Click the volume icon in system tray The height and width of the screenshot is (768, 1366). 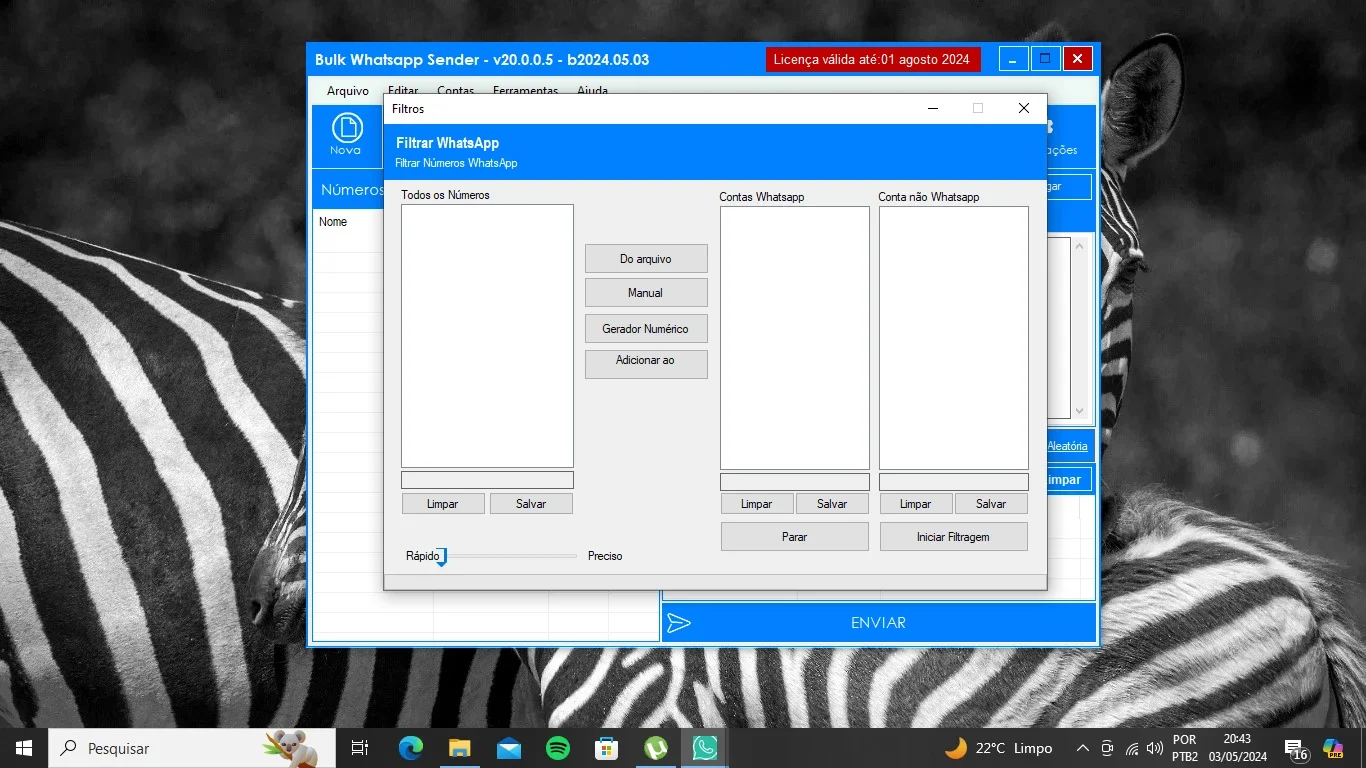(x=1155, y=748)
